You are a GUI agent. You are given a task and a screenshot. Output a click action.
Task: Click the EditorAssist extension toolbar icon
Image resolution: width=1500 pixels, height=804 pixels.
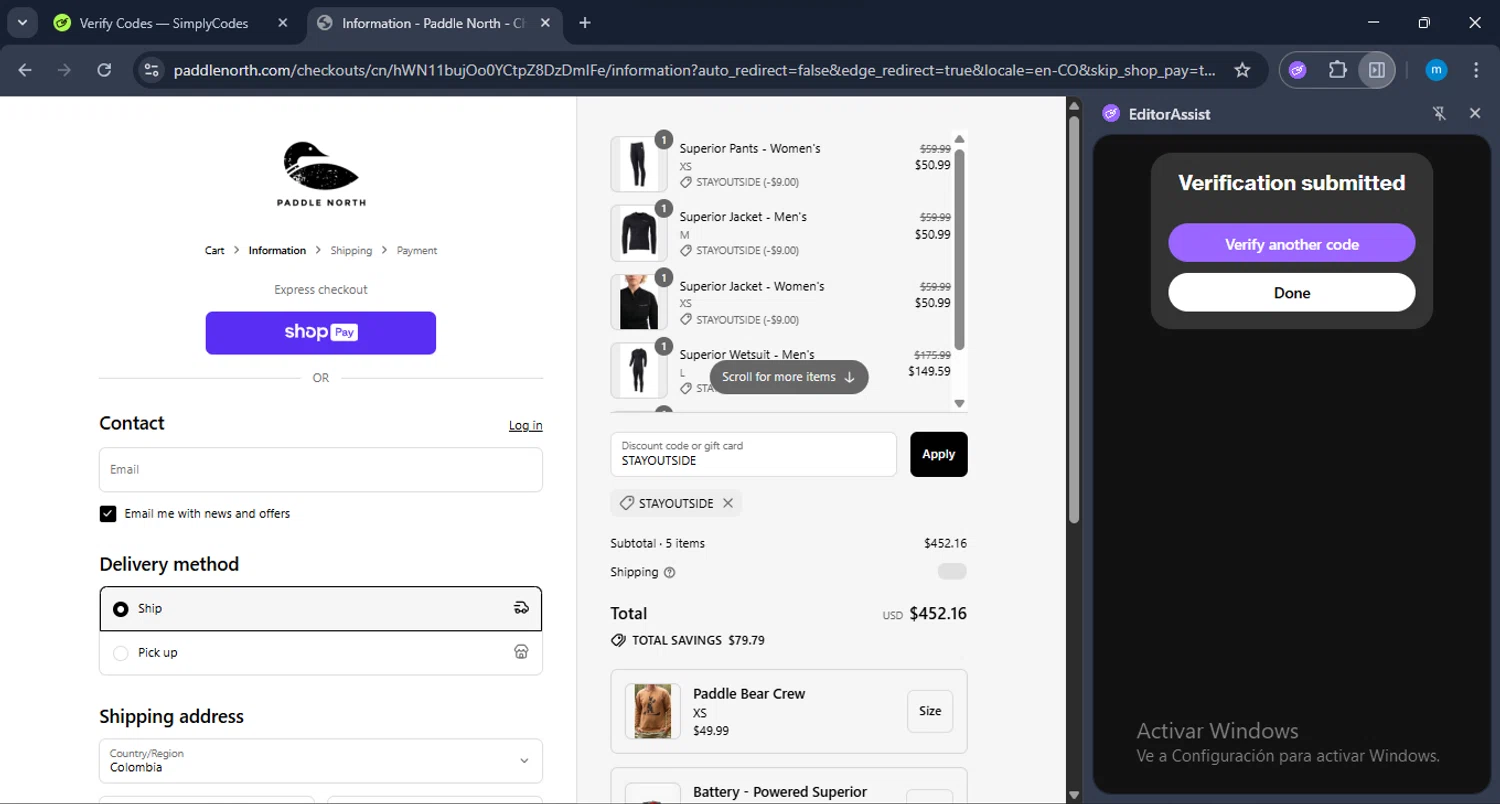(x=1298, y=70)
